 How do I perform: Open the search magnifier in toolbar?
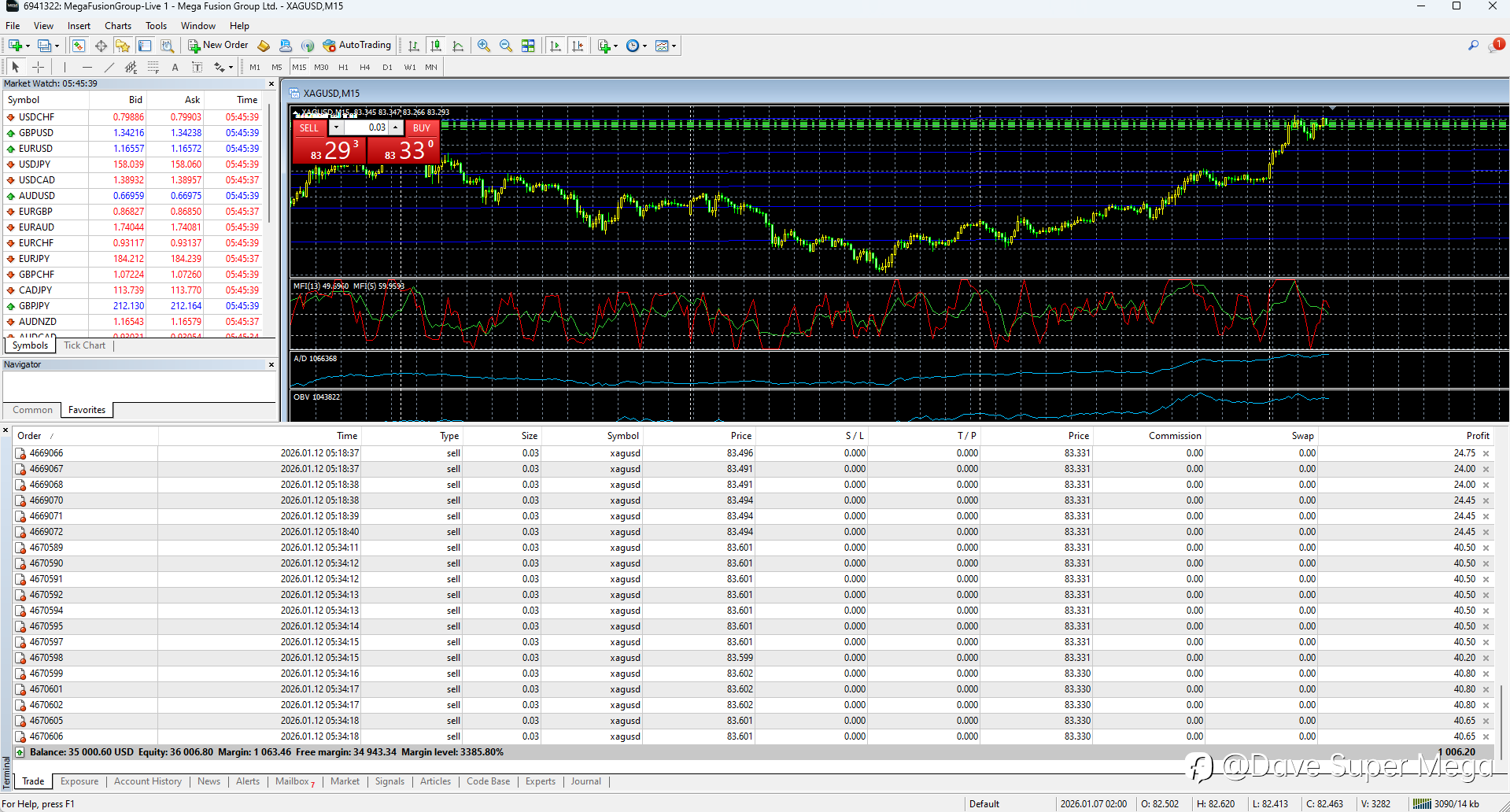click(x=1473, y=46)
